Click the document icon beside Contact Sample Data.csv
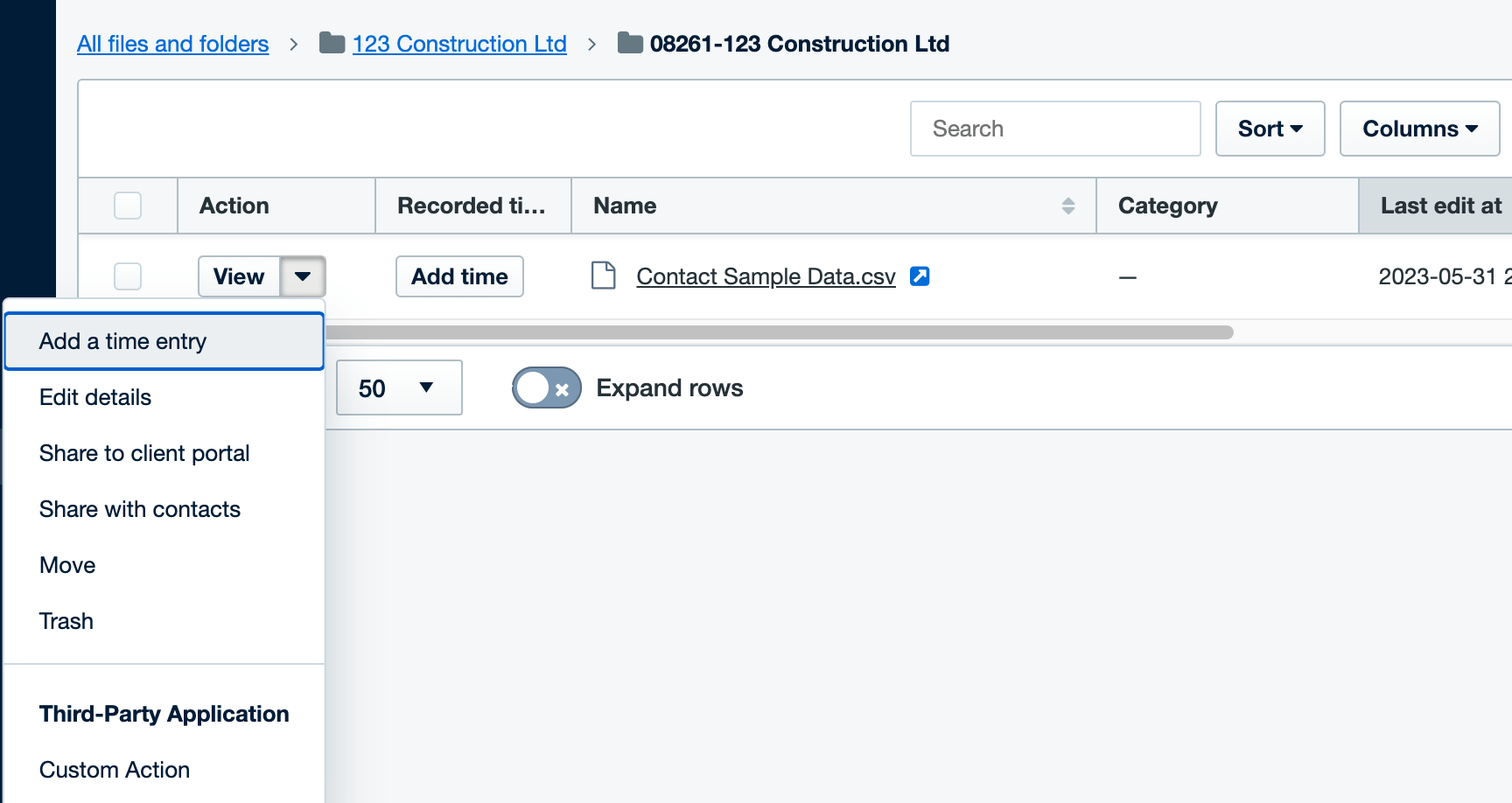1512x803 pixels. [603, 276]
